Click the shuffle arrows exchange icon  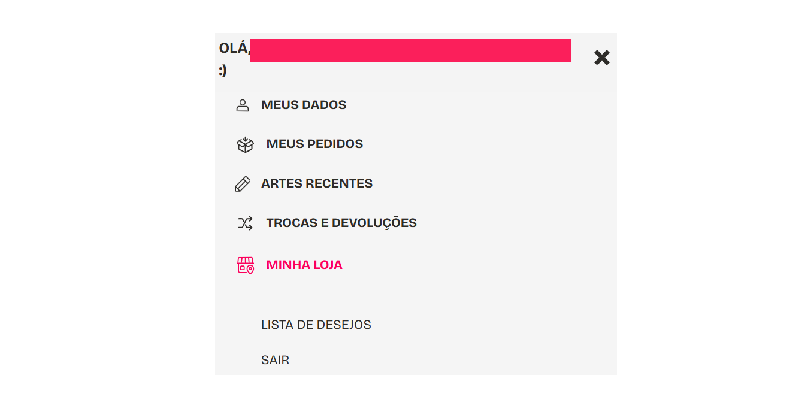pyautogui.click(x=245, y=223)
